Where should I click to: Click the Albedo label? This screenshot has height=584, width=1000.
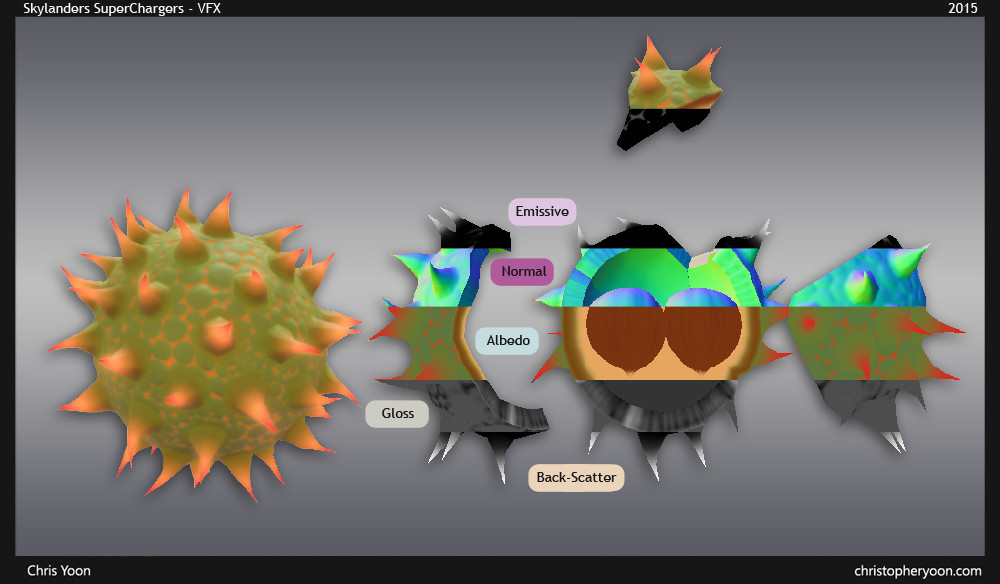coord(508,340)
